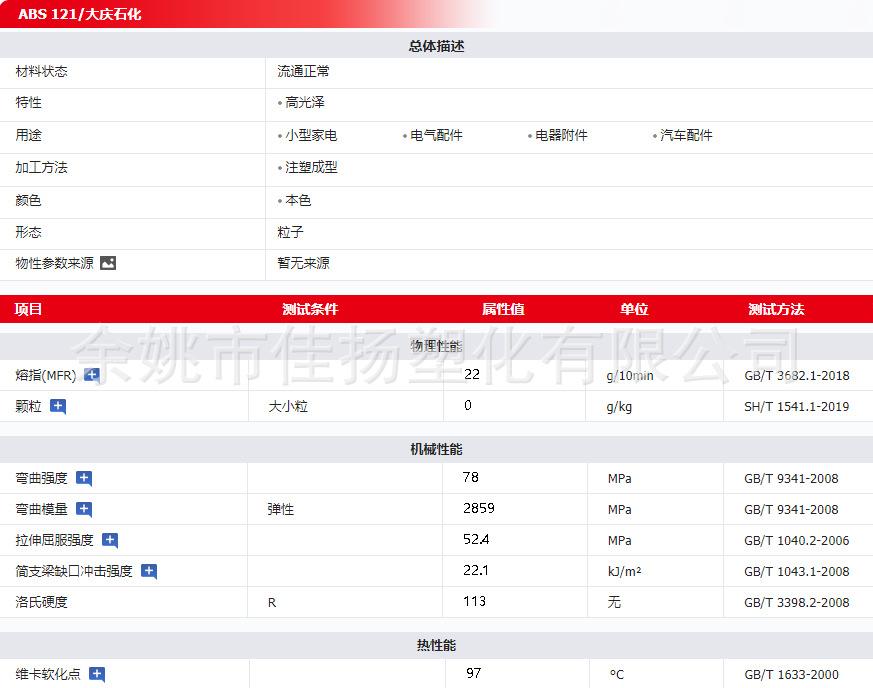Click the 电气配件 usage item
873x688 pixels.
point(436,135)
